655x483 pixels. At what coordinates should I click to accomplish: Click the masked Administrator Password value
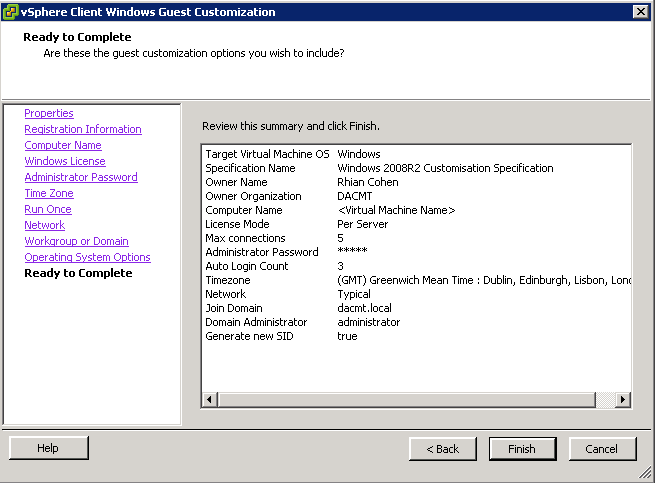click(352, 252)
